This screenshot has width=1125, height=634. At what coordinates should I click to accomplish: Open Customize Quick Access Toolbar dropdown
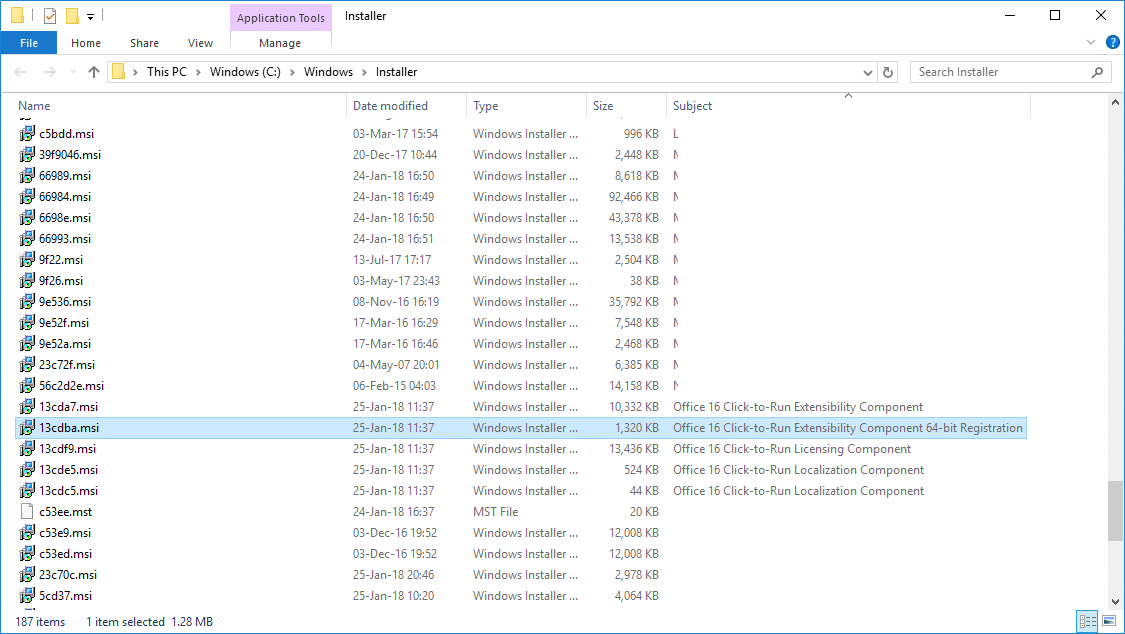pos(90,16)
